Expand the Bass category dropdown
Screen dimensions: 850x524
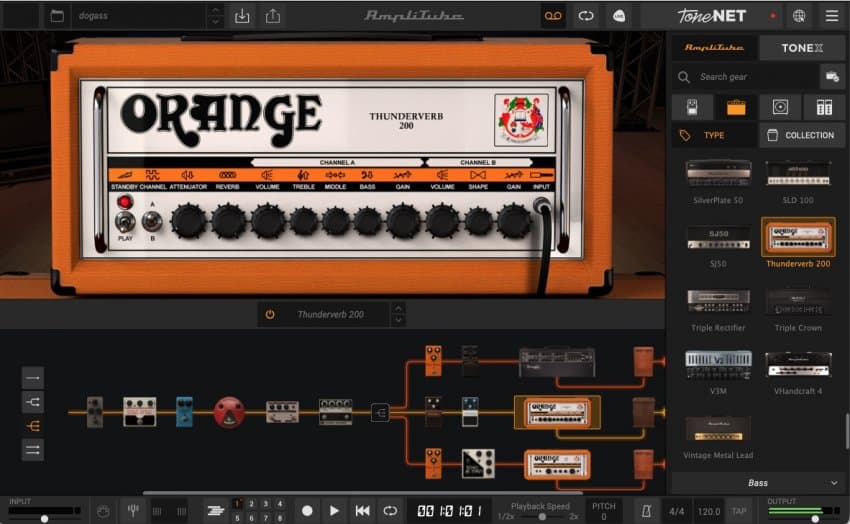click(x=758, y=483)
